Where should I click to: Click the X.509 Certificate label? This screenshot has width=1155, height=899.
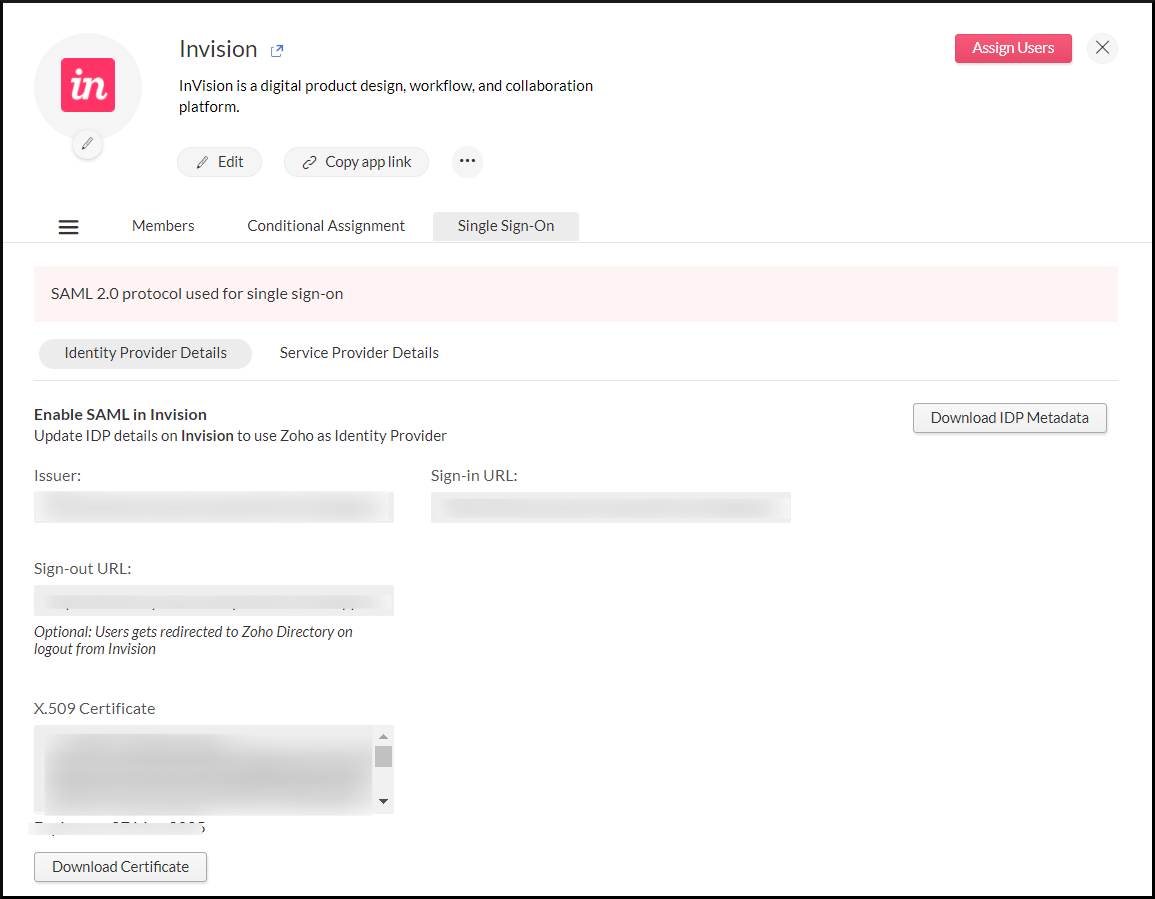click(94, 708)
